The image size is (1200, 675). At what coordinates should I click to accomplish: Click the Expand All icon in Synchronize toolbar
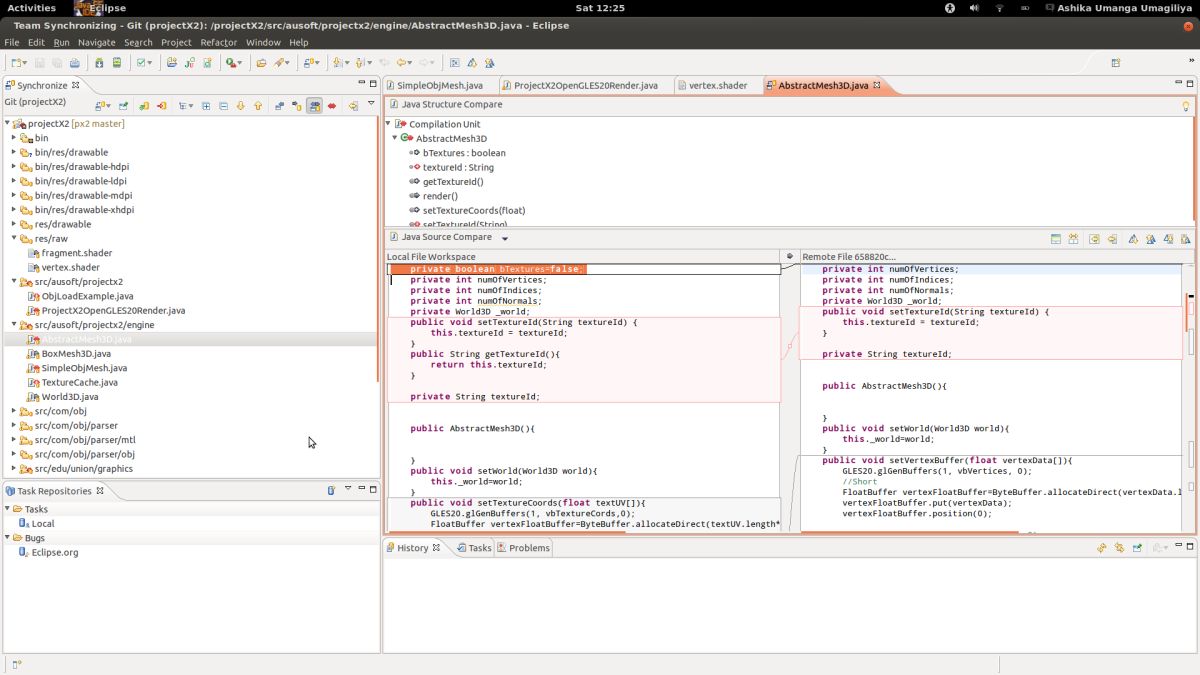(x=206, y=105)
